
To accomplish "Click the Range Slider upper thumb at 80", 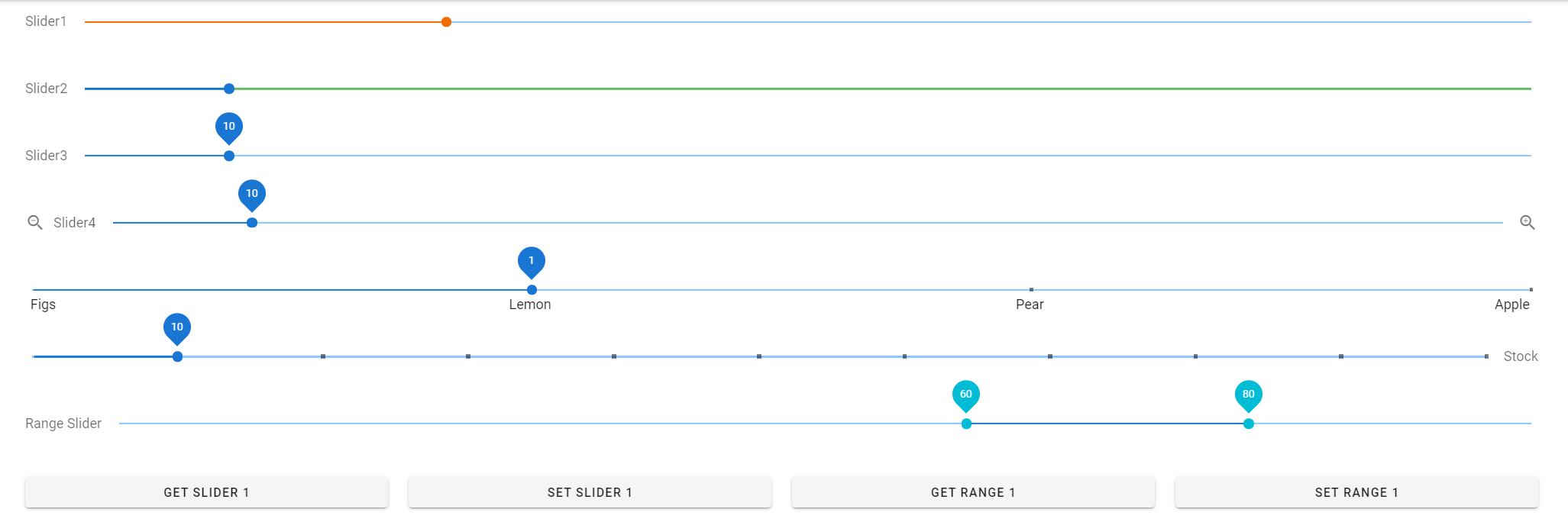I will [x=1248, y=424].
